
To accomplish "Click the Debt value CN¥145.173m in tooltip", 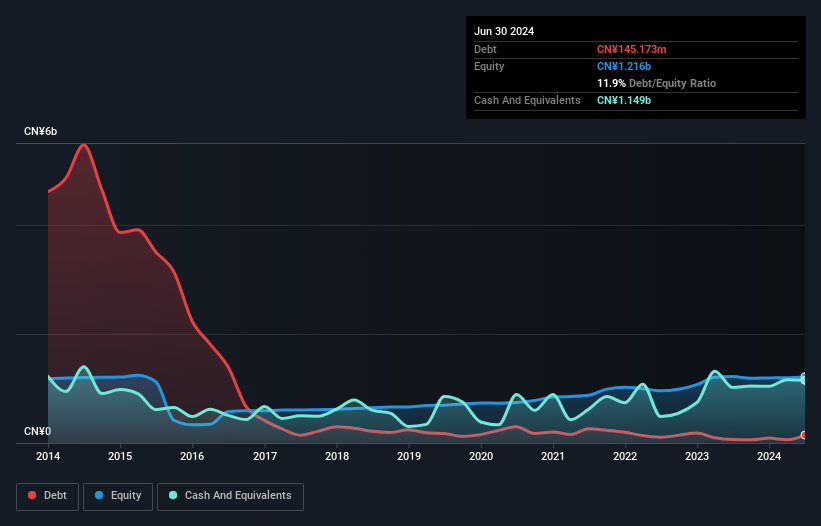I will 631,49.
